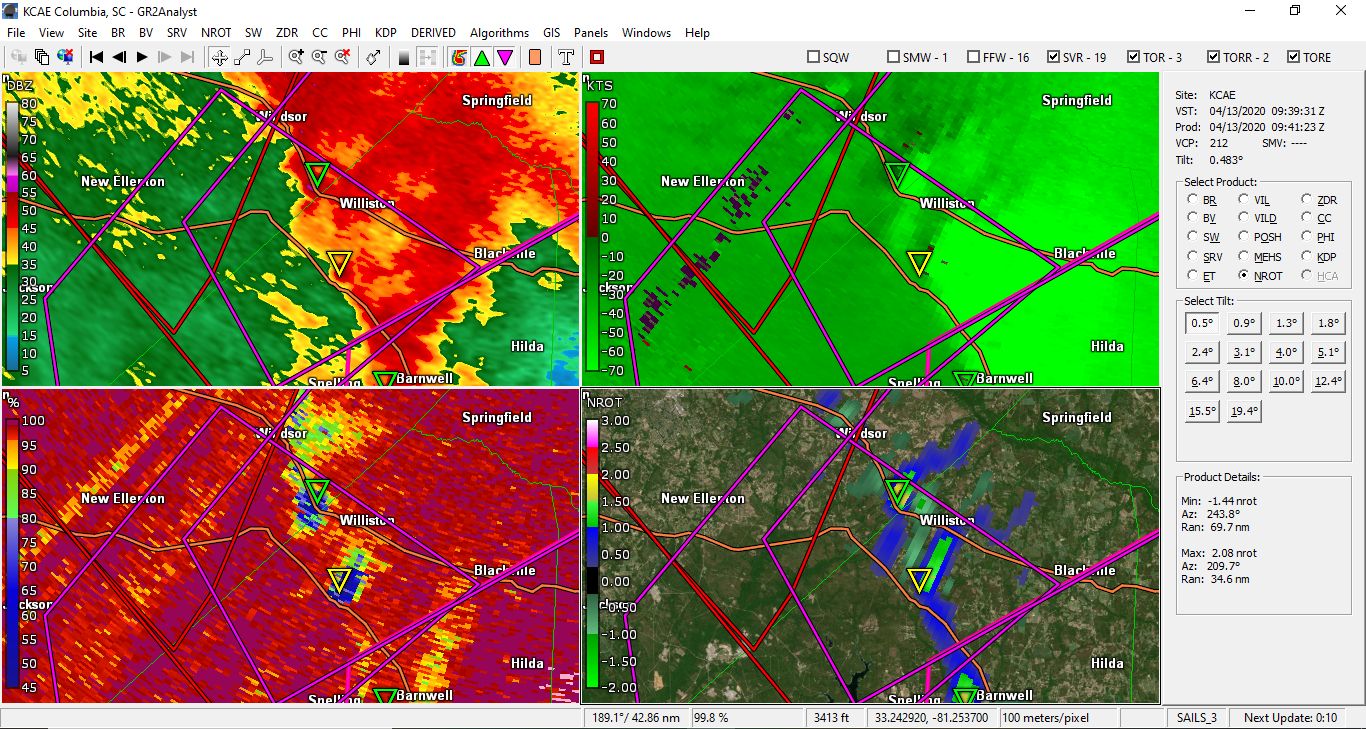
Task: Select the BR product radio button
Action: (1194, 199)
